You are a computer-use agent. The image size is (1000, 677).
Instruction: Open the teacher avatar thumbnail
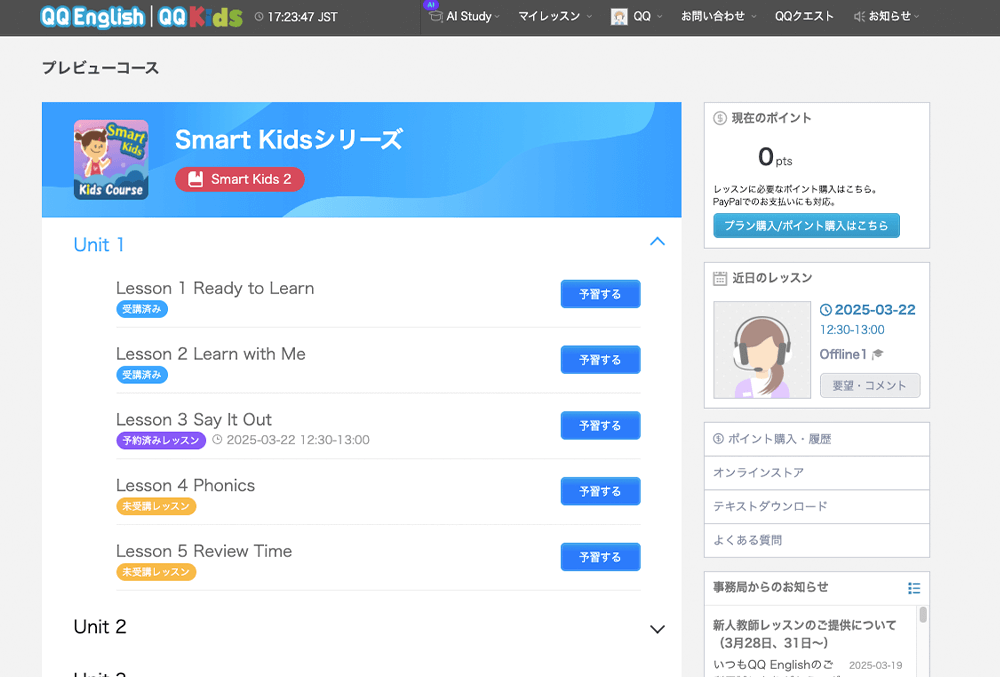point(761,350)
